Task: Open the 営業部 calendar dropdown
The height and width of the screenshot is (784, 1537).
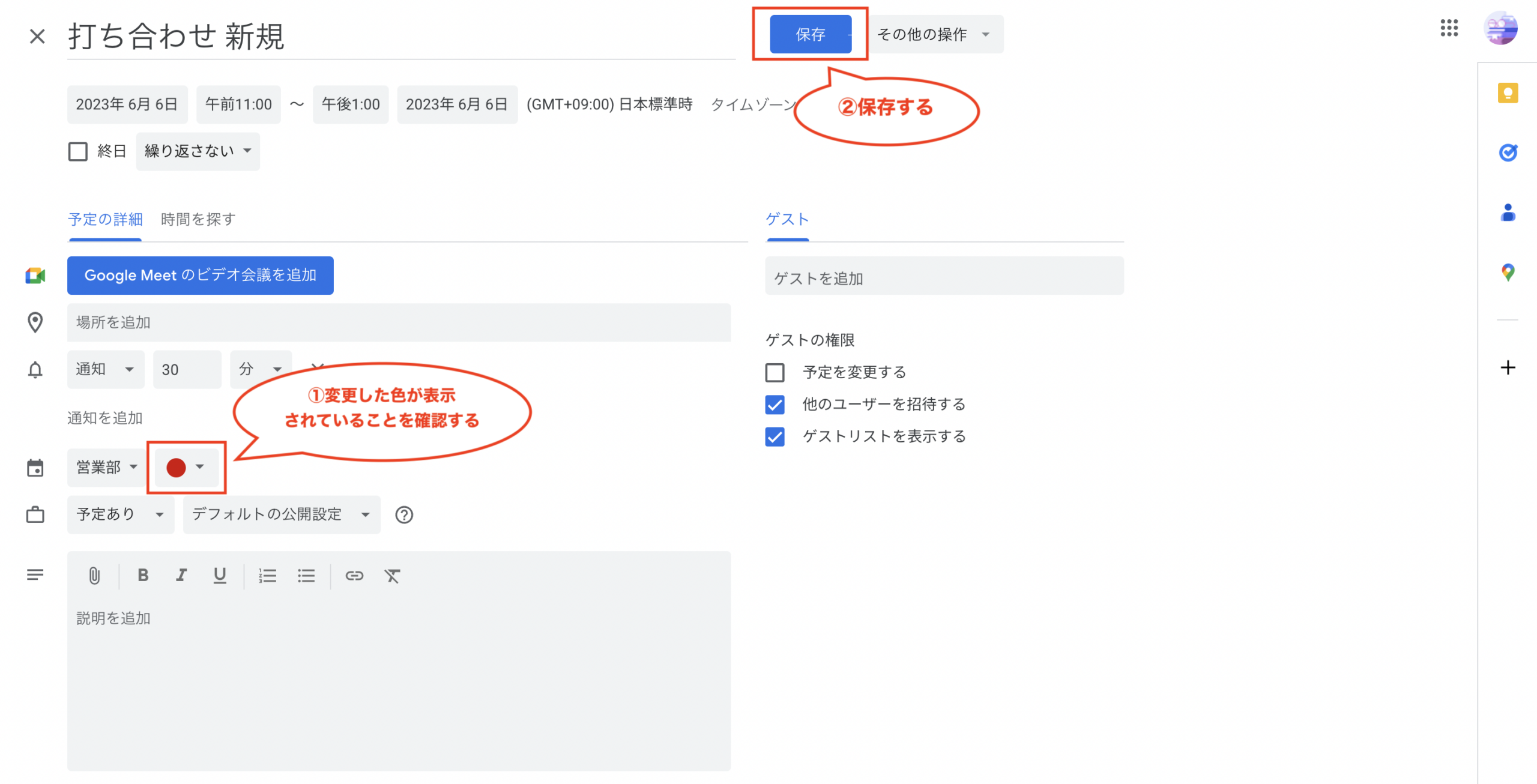Action: (107, 467)
